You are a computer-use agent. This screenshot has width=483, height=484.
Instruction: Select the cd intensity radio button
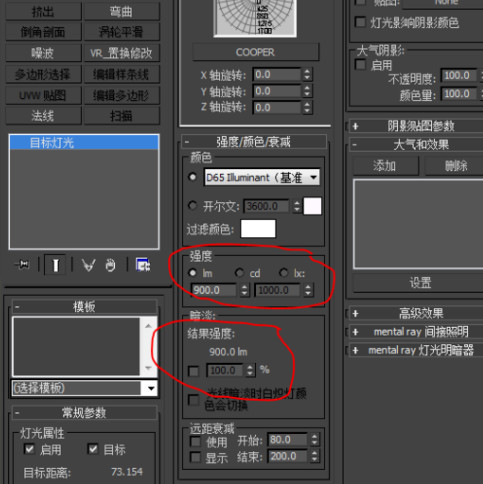(x=239, y=273)
